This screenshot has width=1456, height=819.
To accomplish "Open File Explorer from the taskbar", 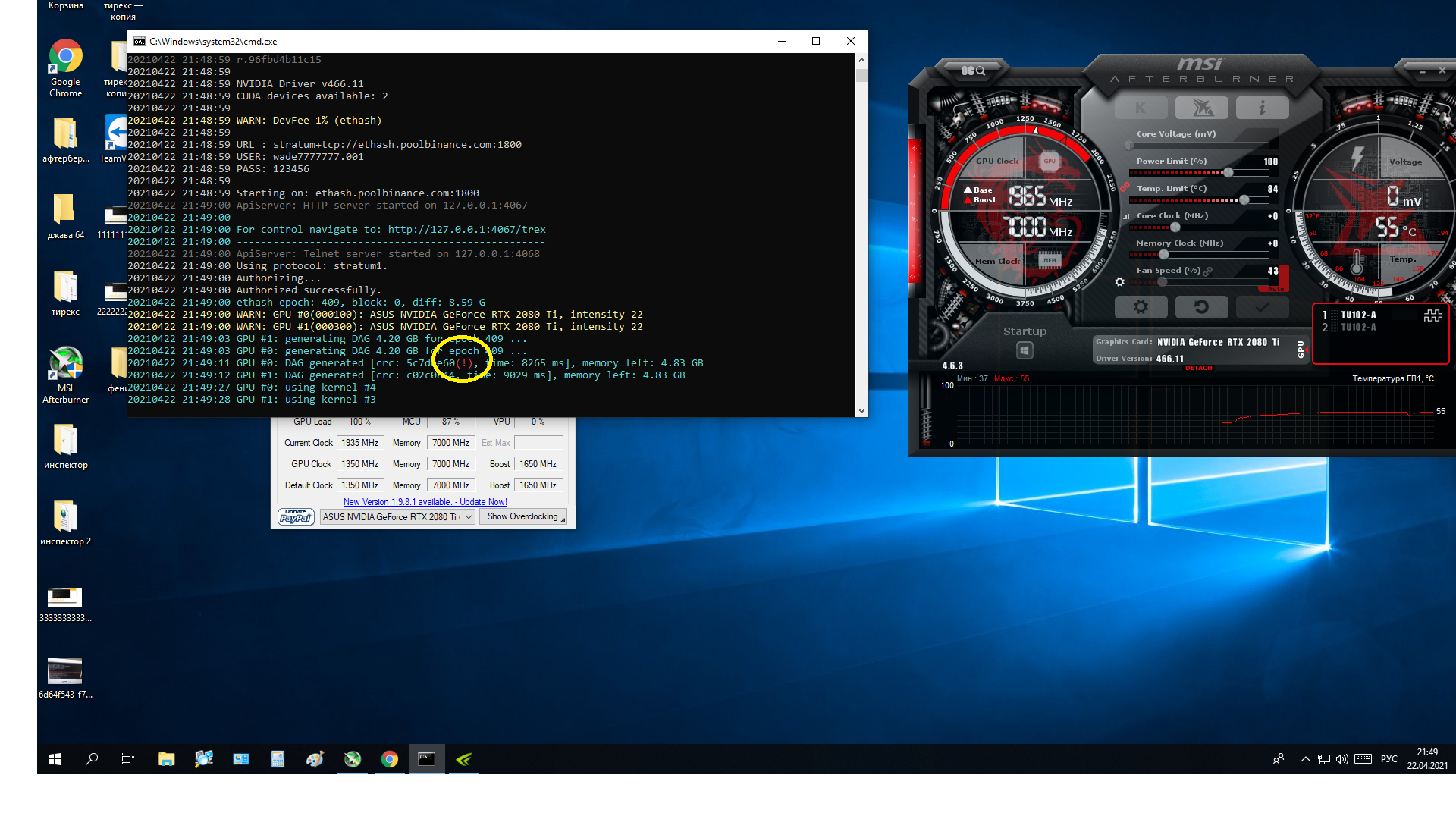I will 166,759.
